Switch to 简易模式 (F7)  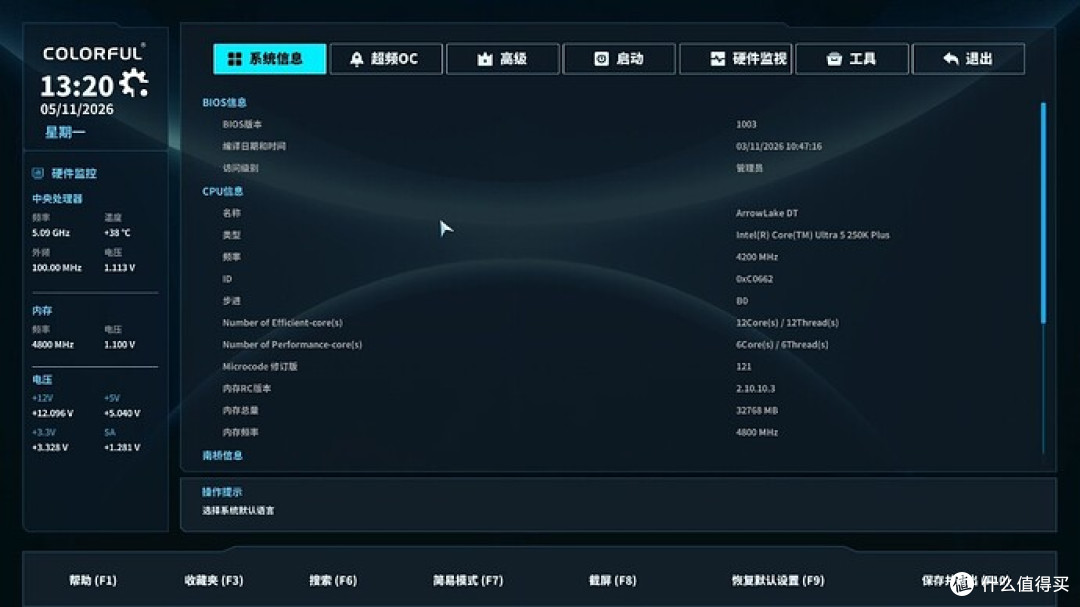click(468, 580)
